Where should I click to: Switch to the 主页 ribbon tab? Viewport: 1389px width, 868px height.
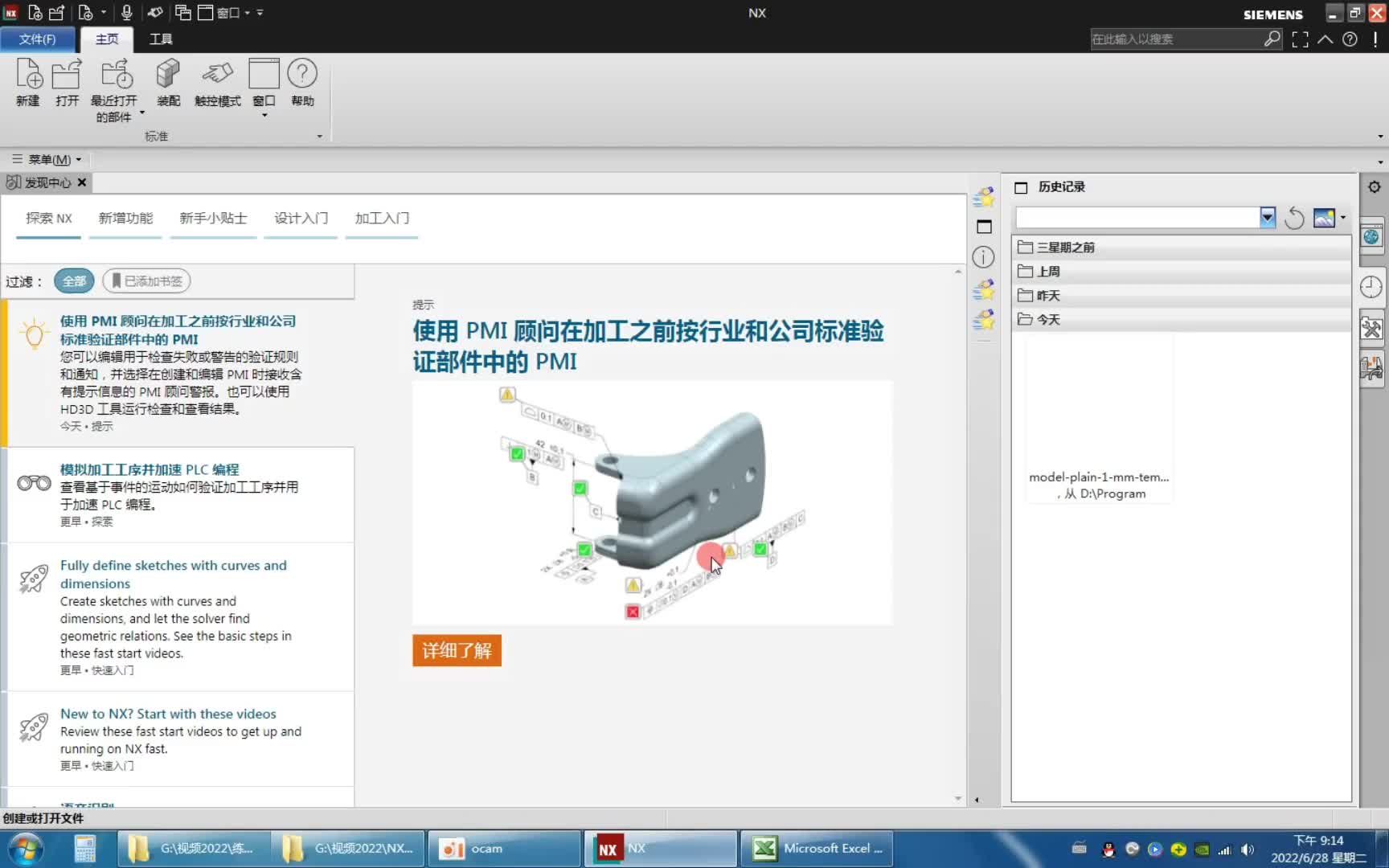pos(106,39)
